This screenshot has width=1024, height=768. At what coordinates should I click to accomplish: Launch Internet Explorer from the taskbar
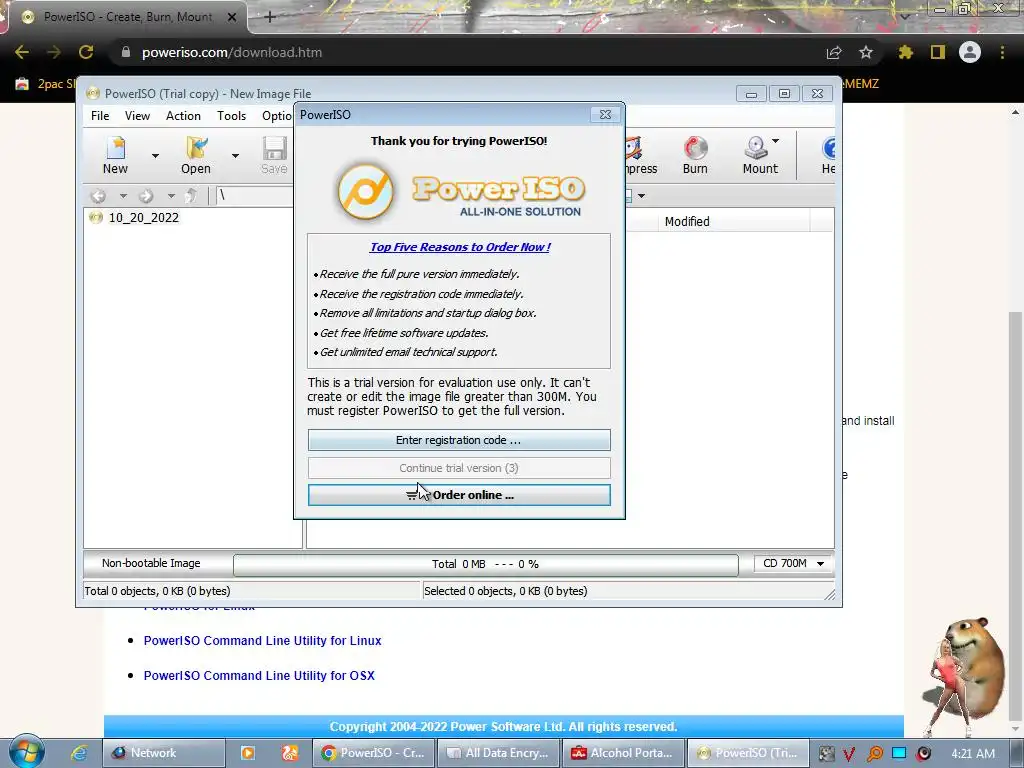(79, 752)
